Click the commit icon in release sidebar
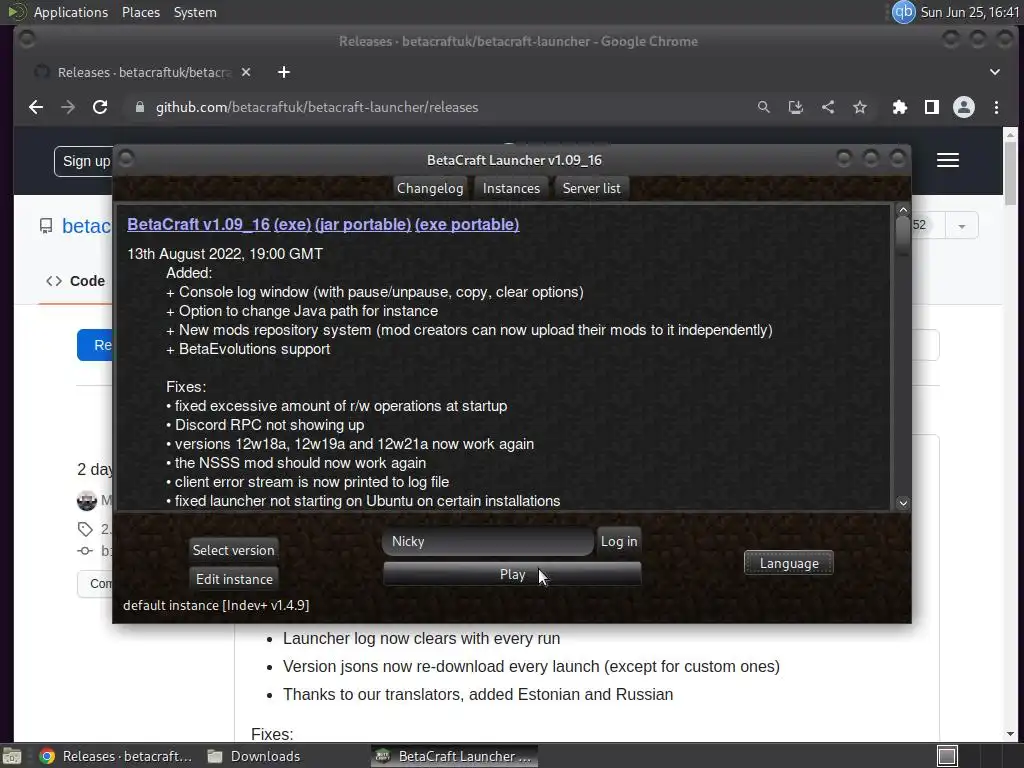Screen dimensions: 1024x768 85,551
